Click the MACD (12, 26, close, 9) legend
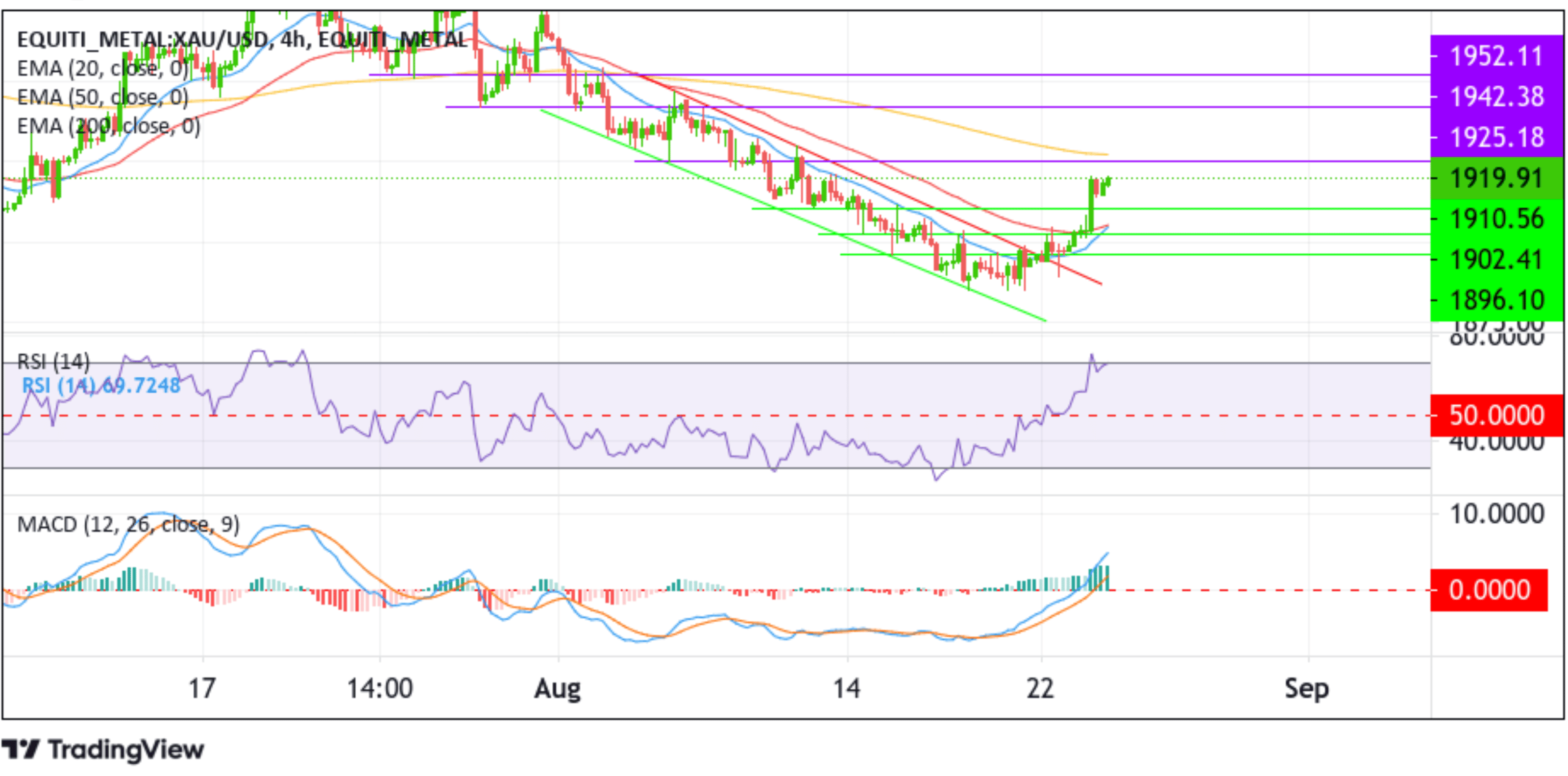The width and height of the screenshot is (1568, 776). (x=128, y=524)
